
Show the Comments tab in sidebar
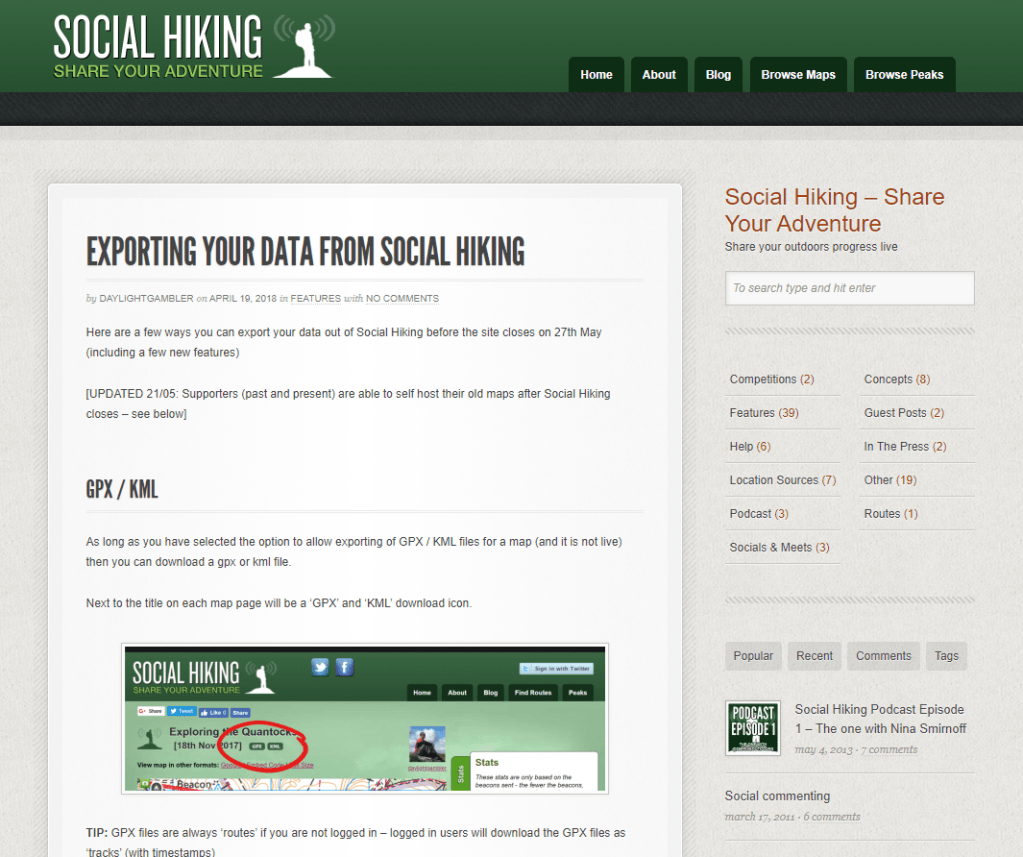click(883, 656)
